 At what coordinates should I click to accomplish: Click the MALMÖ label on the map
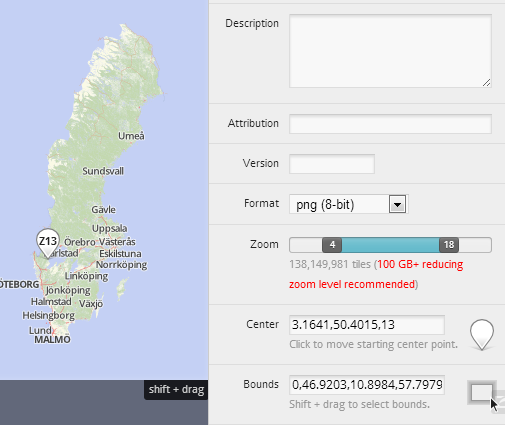[52, 340]
